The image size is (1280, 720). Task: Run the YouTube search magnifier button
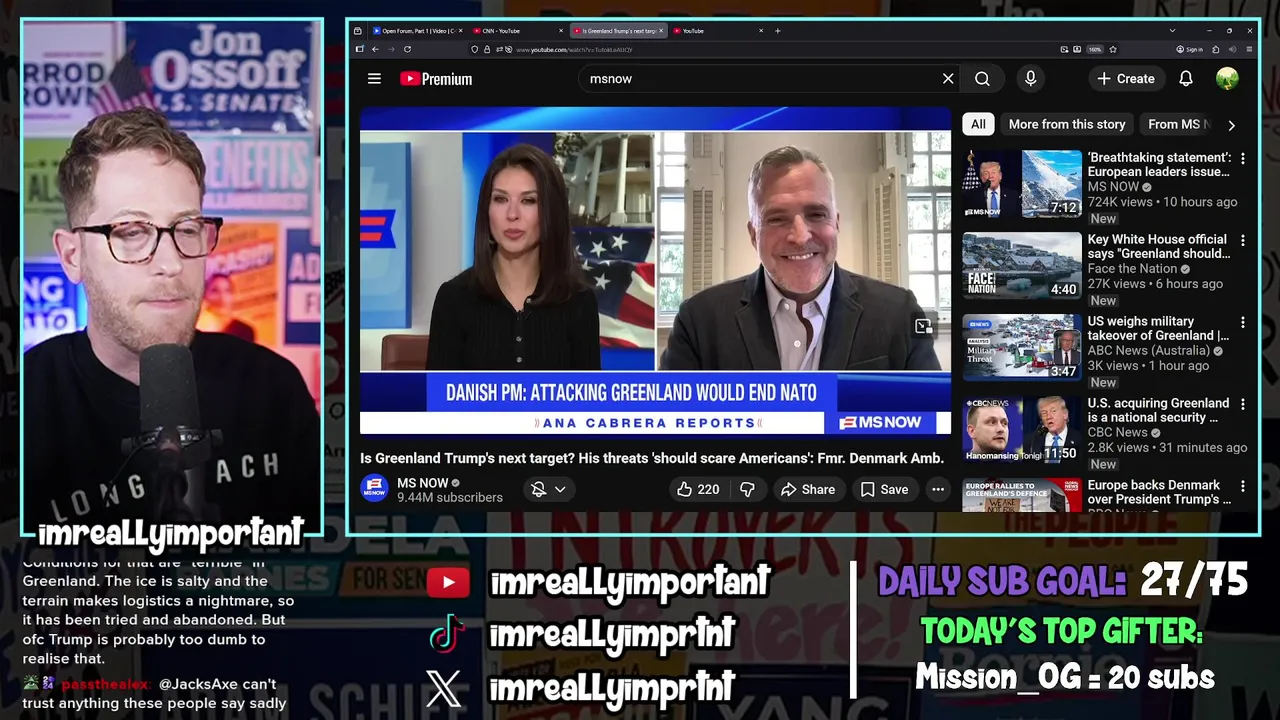point(982,79)
